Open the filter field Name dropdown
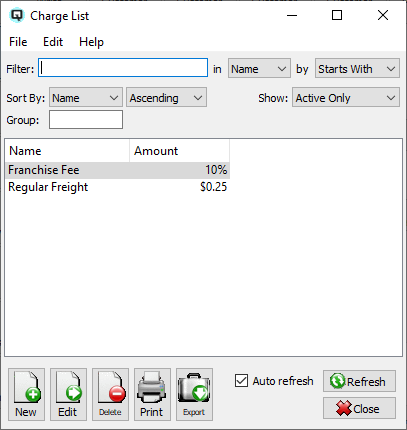Screen dimensions: 407x430 click(259, 69)
